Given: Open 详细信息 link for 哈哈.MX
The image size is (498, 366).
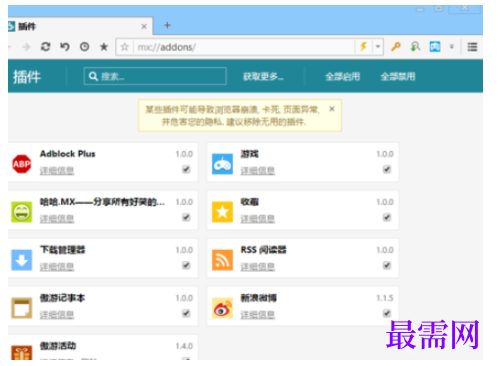Looking at the screenshot, I should point(57,219).
